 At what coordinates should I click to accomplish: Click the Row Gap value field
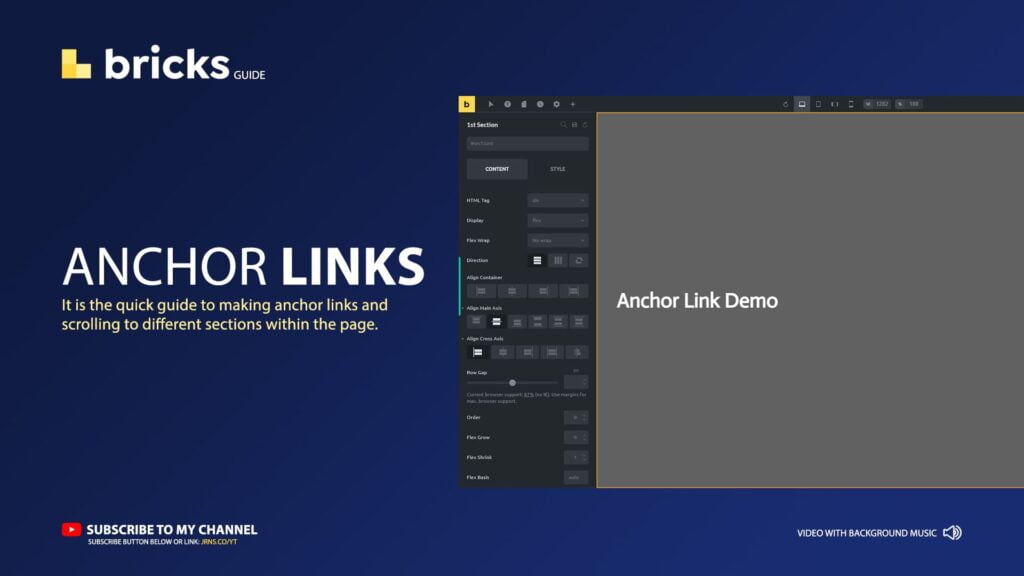pos(575,382)
